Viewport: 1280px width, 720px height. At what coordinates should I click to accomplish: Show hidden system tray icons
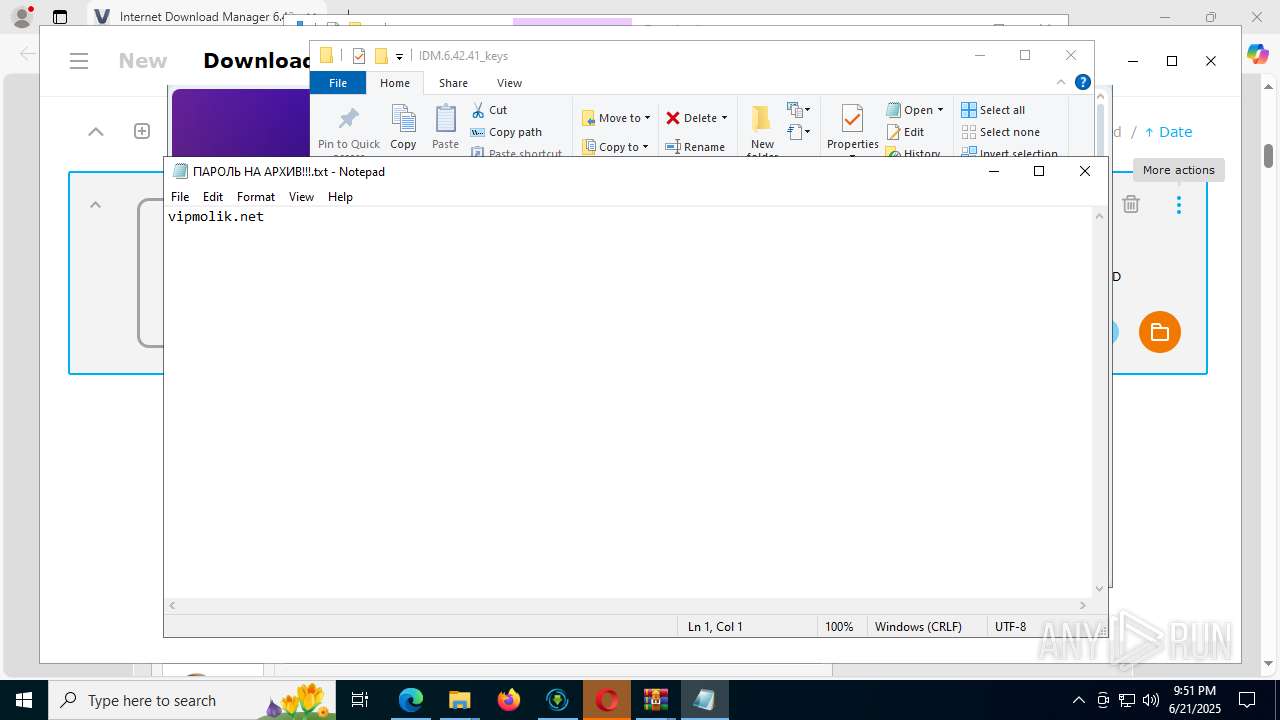(x=1078, y=700)
